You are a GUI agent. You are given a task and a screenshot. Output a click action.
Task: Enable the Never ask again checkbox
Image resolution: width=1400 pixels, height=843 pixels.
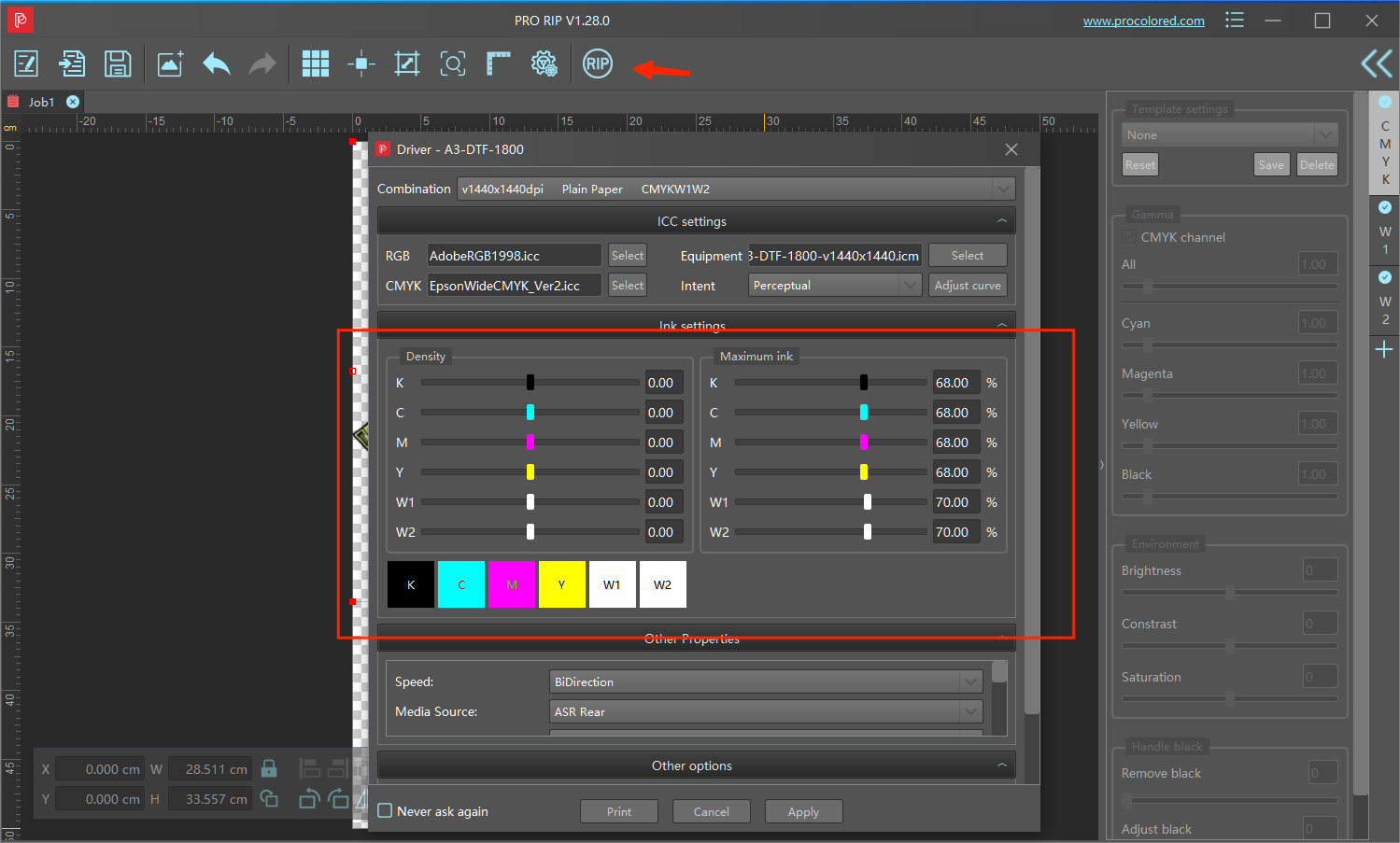[x=385, y=811]
